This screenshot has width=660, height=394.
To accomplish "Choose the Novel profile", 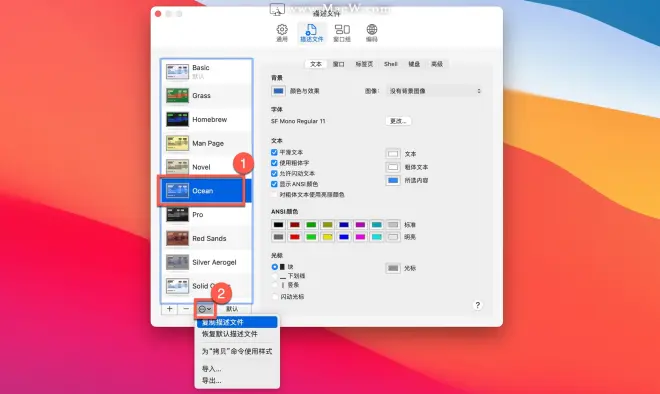I will (206, 167).
